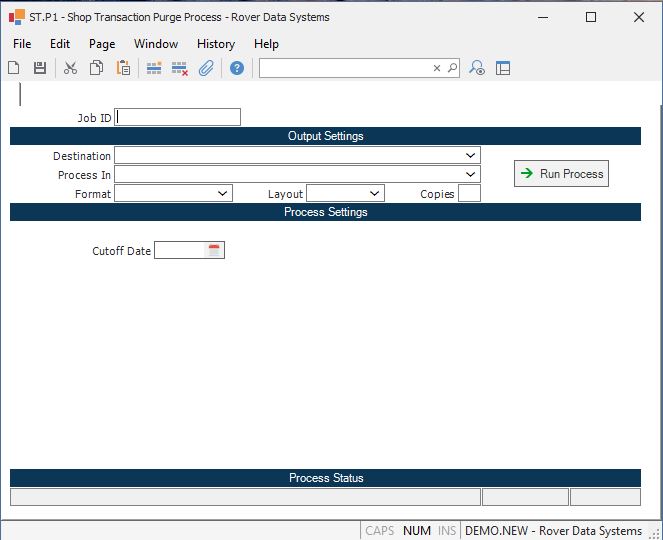This screenshot has height=540, width=663.
Task: Expand the Destination dropdown
Action: coord(470,156)
